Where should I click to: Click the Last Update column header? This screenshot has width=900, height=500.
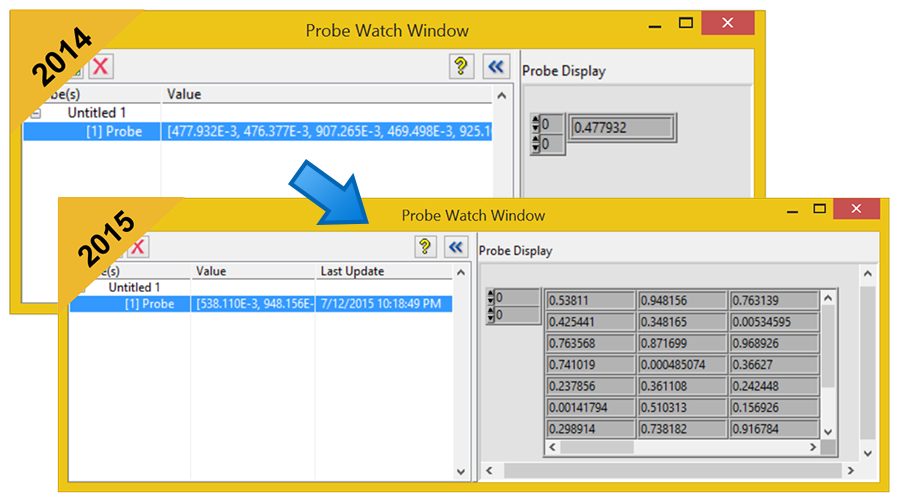pos(352,271)
